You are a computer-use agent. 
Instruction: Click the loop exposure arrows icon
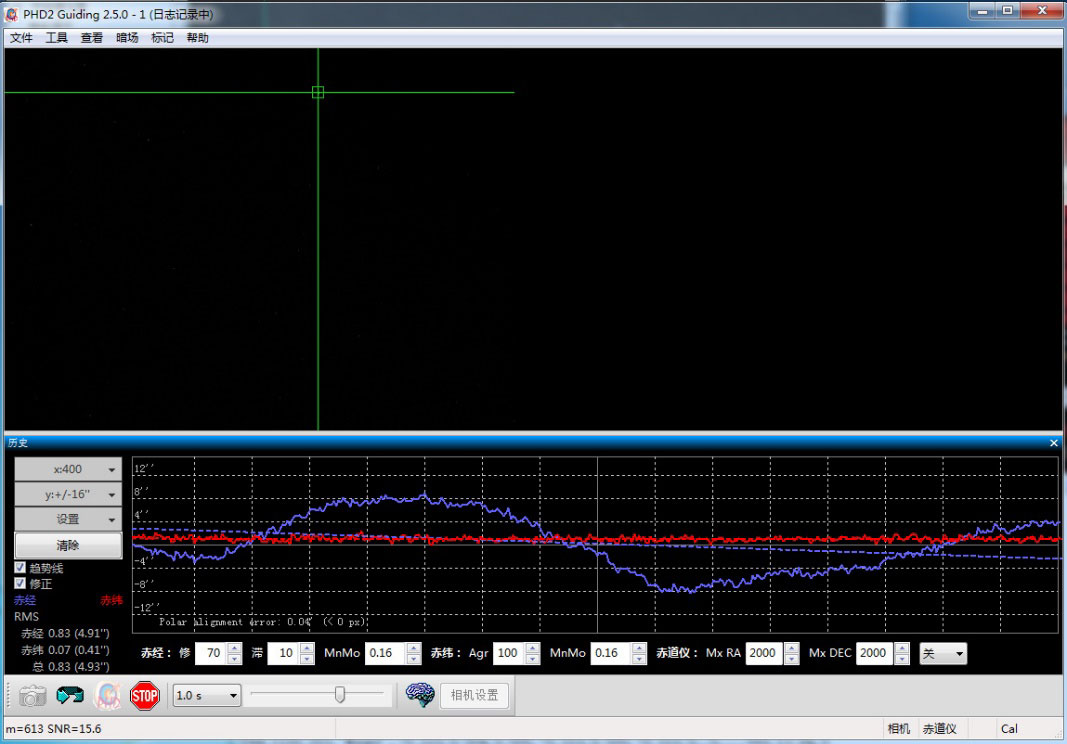pos(70,695)
